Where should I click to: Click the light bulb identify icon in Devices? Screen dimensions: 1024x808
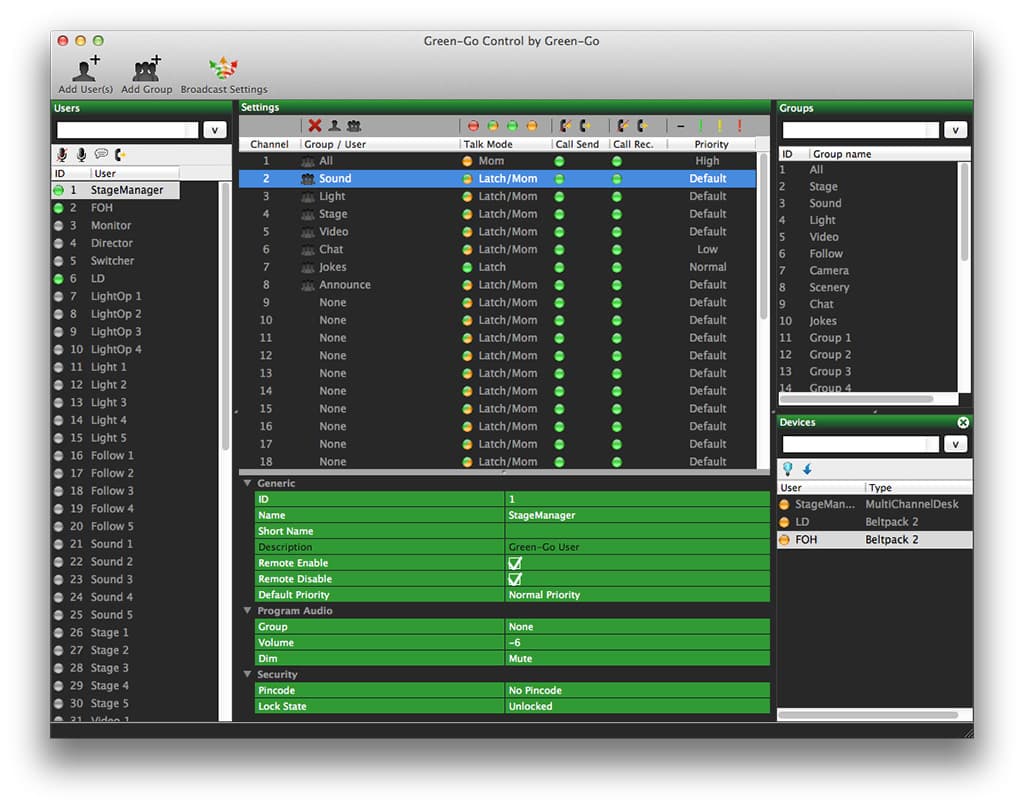click(788, 468)
